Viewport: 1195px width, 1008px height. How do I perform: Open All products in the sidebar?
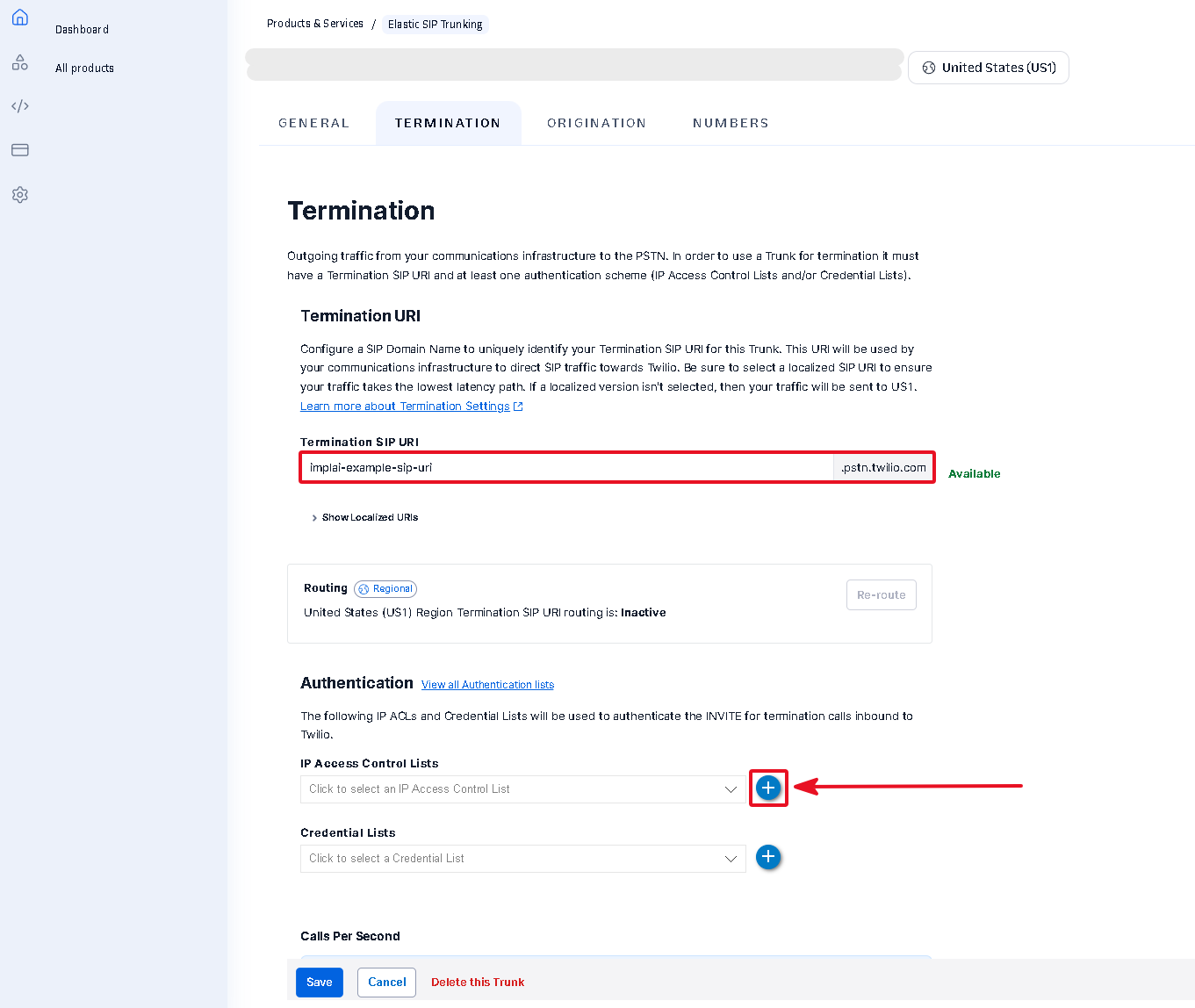coord(85,68)
